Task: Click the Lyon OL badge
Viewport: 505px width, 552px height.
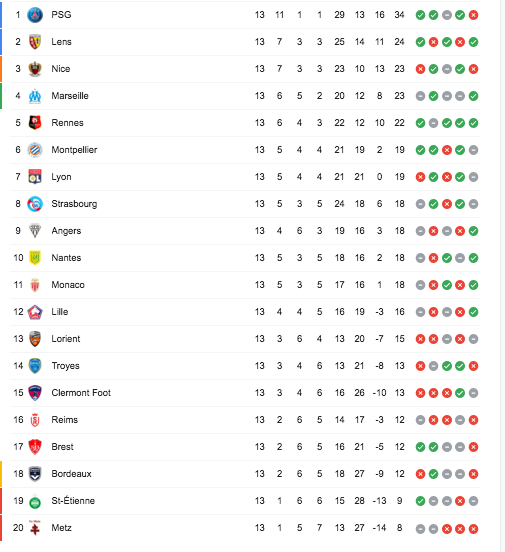Action: (x=35, y=177)
